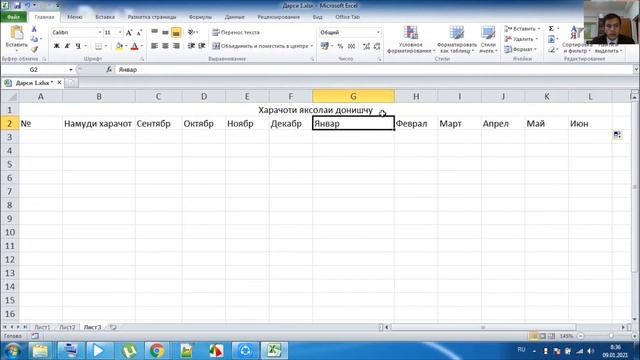Toggle align text right

pyautogui.click(x=176, y=46)
